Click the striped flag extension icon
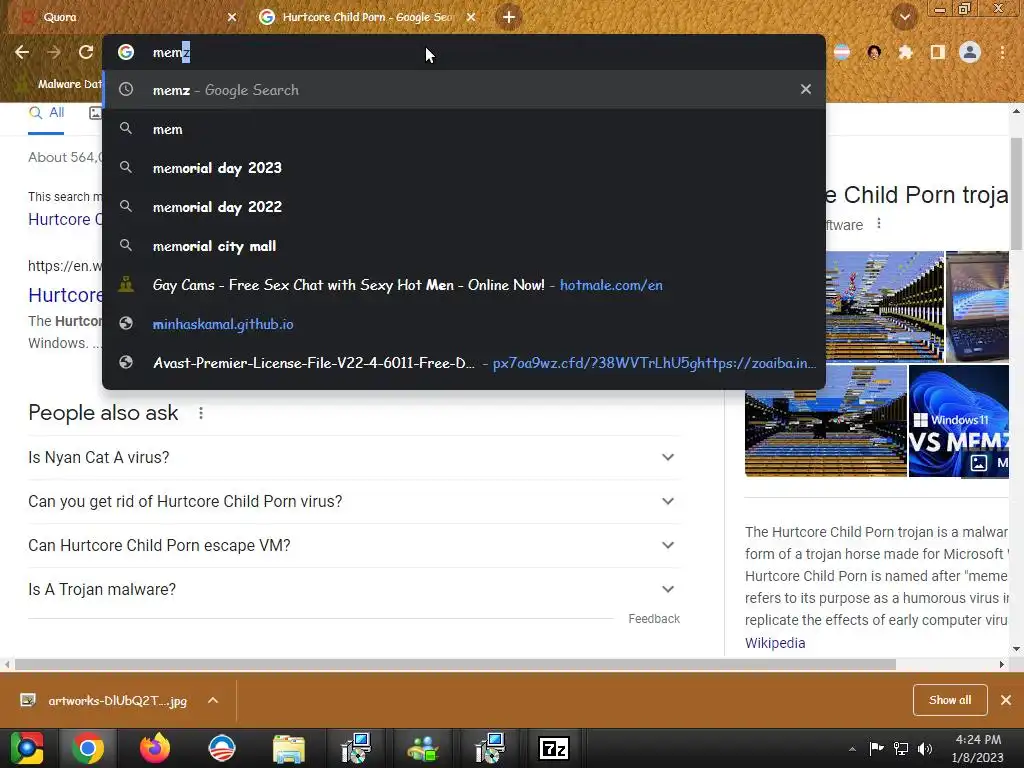Screen dimensions: 1024x768 point(842,52)
